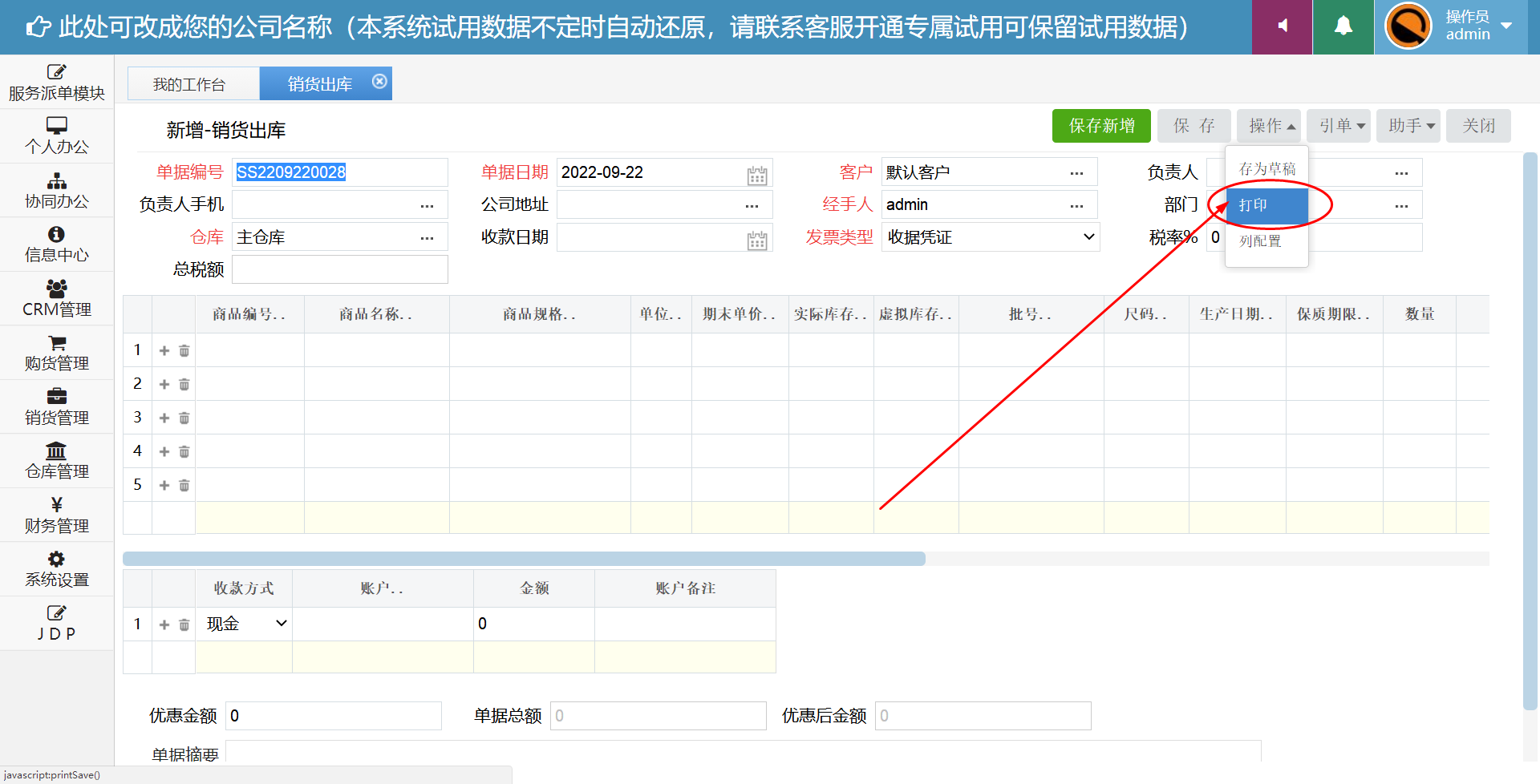Expand the 操作员 admin user dropdown
This screenshot has width=1540, height=784.
coord(1506,26)
